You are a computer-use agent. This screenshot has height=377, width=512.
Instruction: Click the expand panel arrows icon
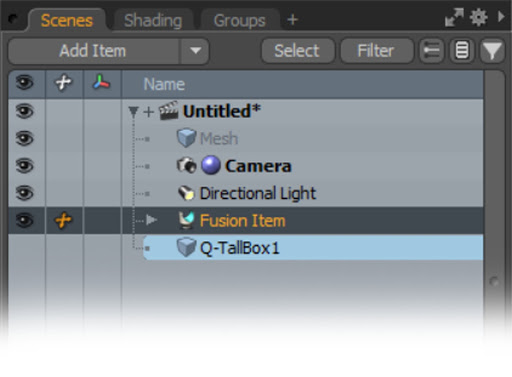tap(454, 17)
